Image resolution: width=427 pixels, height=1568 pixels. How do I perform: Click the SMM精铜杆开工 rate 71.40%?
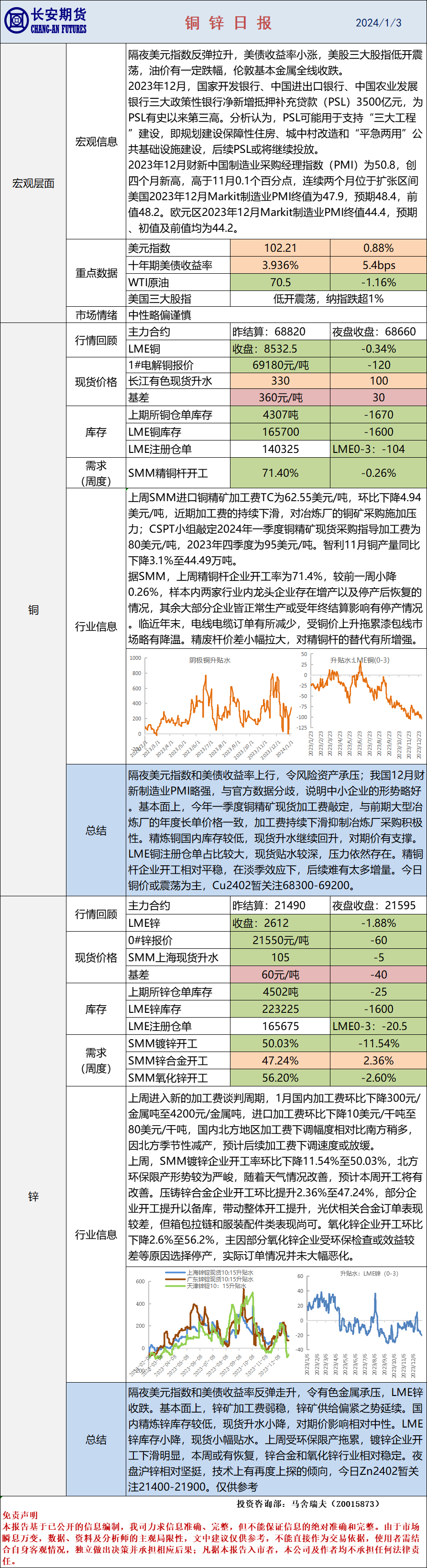(x=280, y=473)
